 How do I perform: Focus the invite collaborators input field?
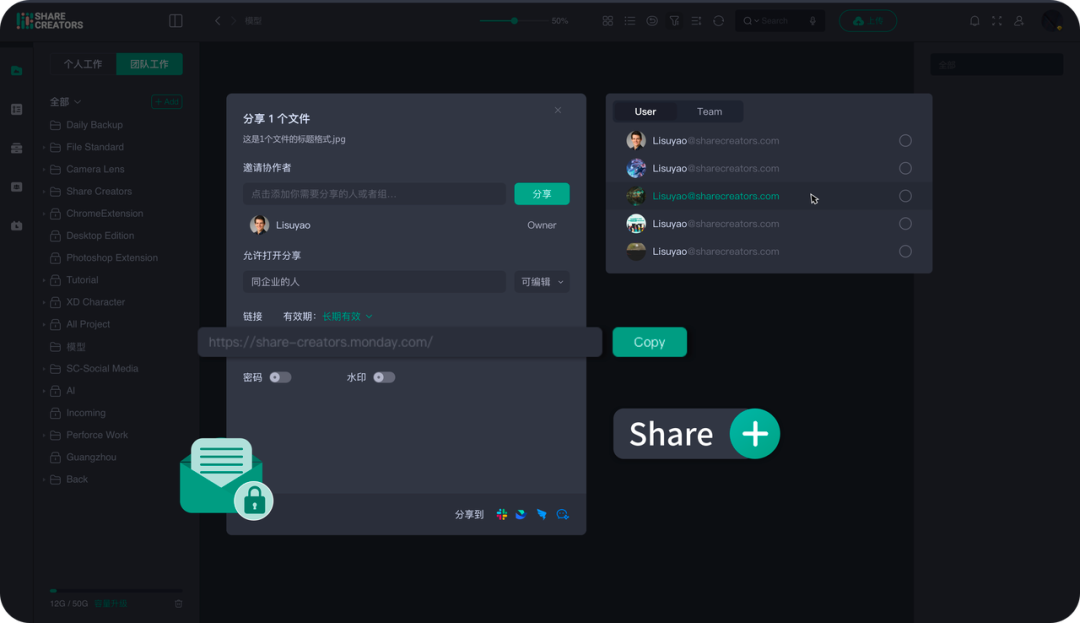[374, 194]
